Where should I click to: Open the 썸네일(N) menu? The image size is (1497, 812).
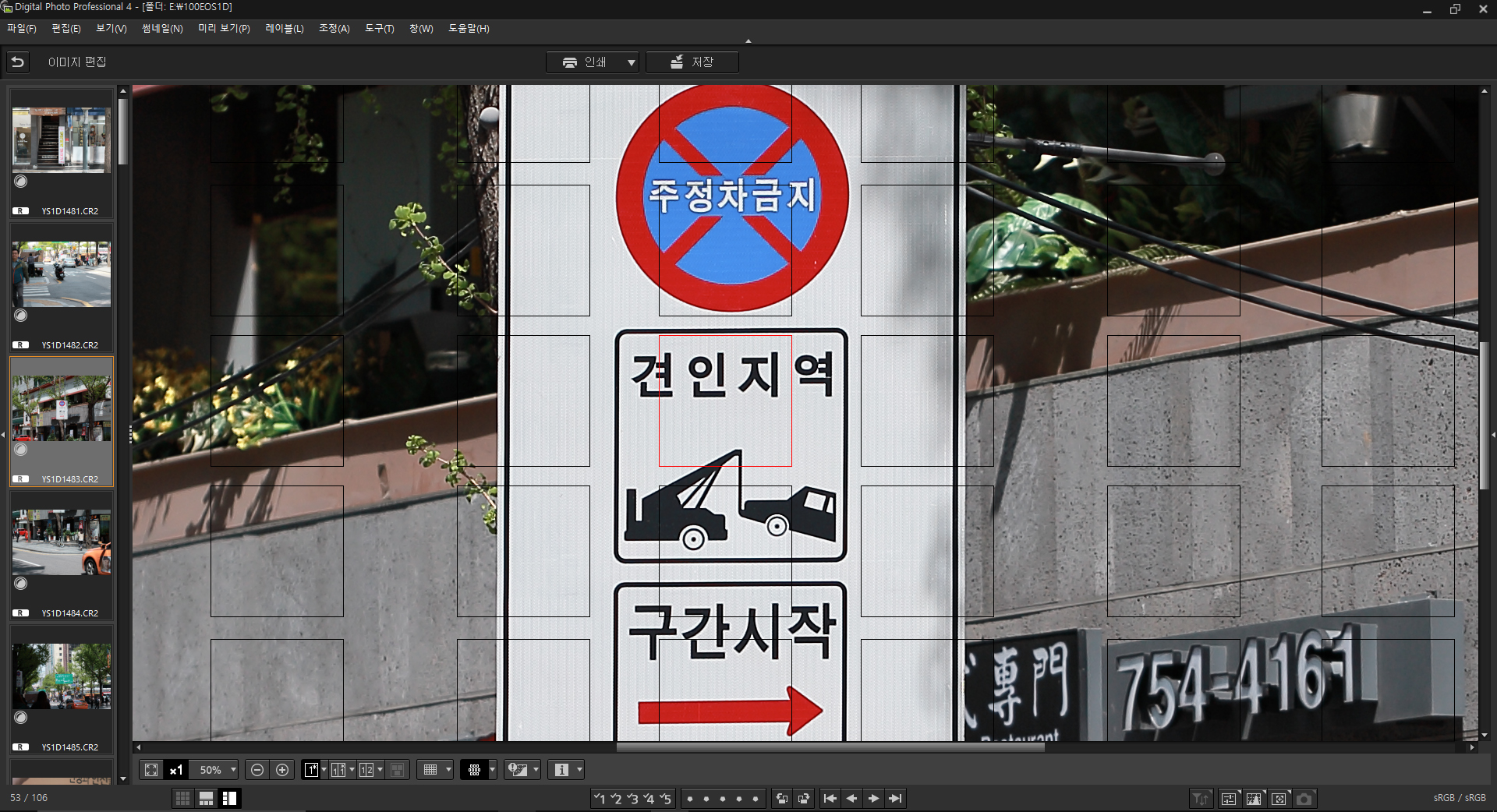(162, 29)
